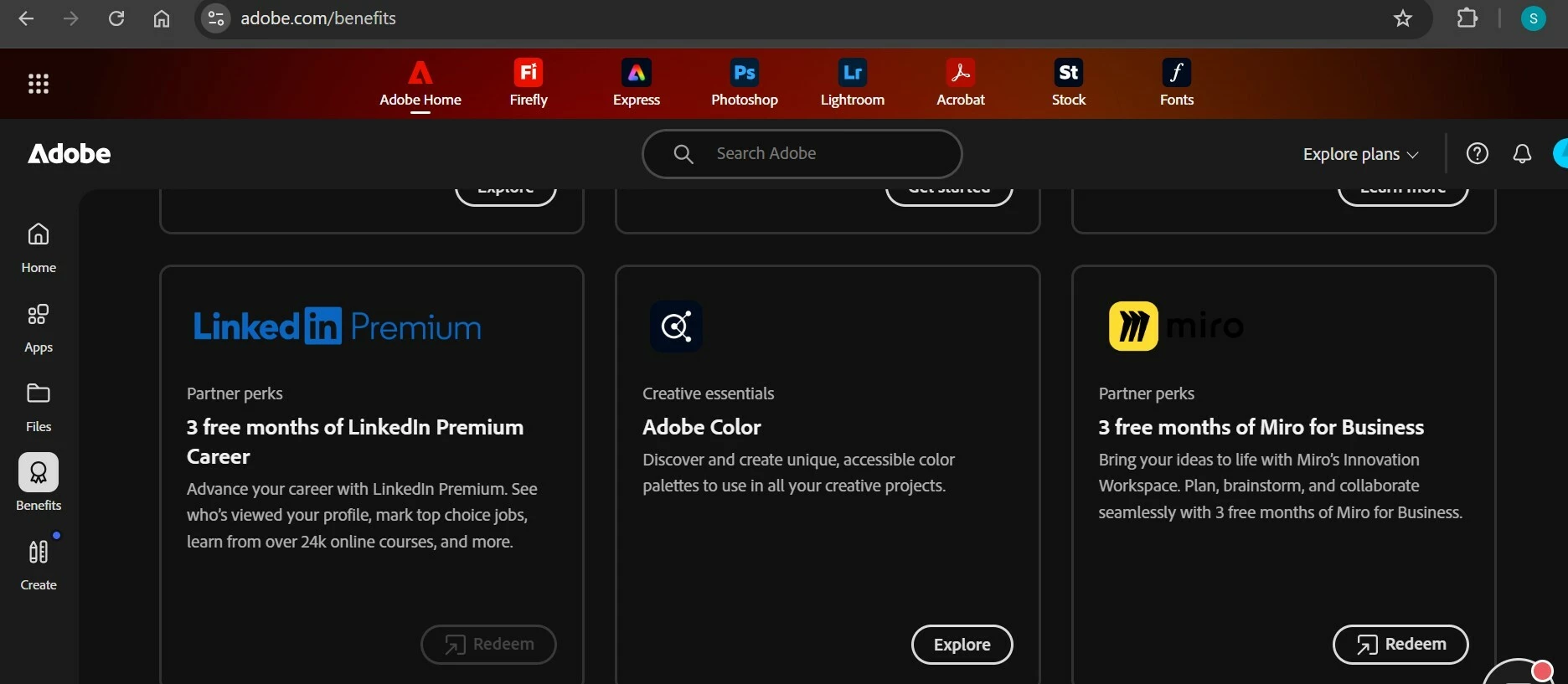Image resolution: width=1568 pixels, height=684 pixels.
Task: Click "3 free months of Miro for Business" title
Action: tap(1261, 427)
